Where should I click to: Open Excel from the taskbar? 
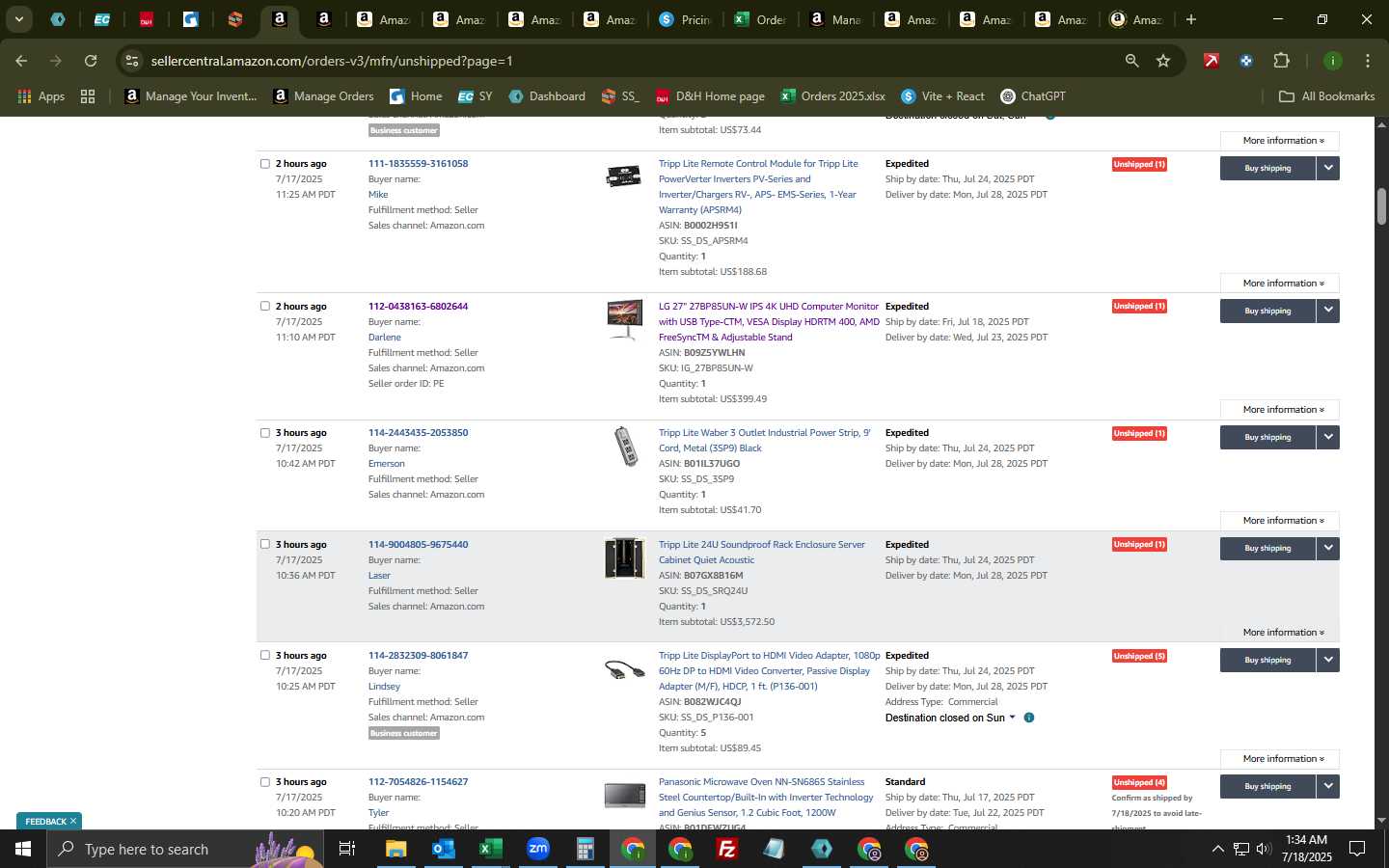(490, 849)
